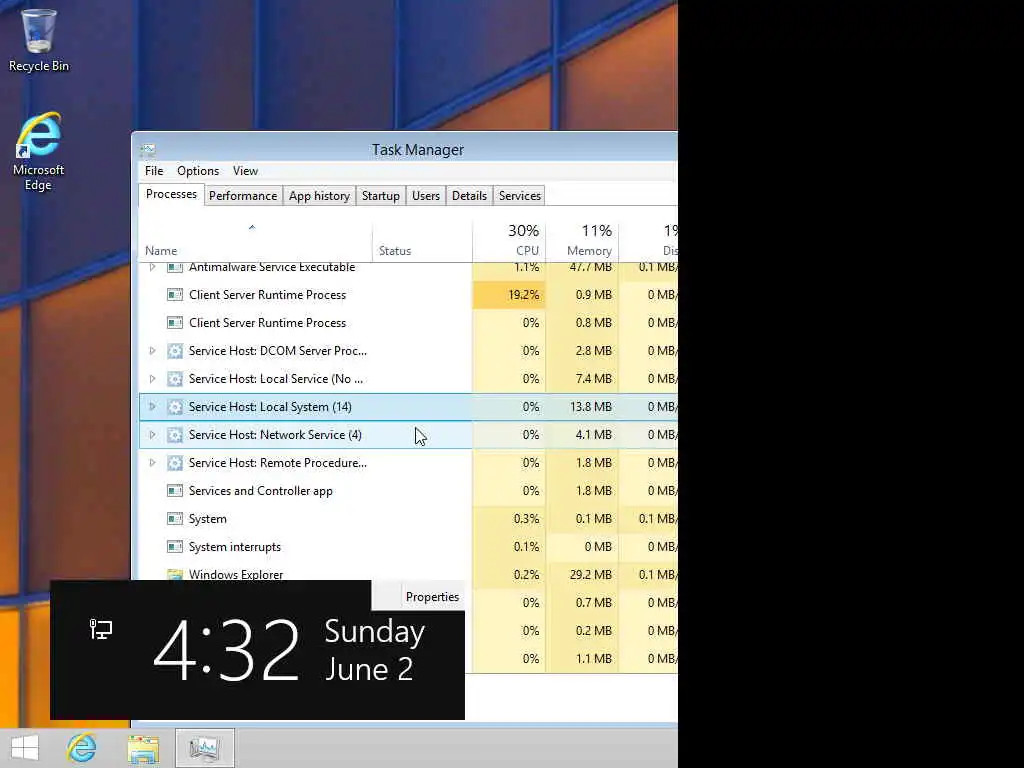Click the Windows Explorer folder icon
Image resolution: width=1024 pixels, height=768 pixels.
pos(174,574)
